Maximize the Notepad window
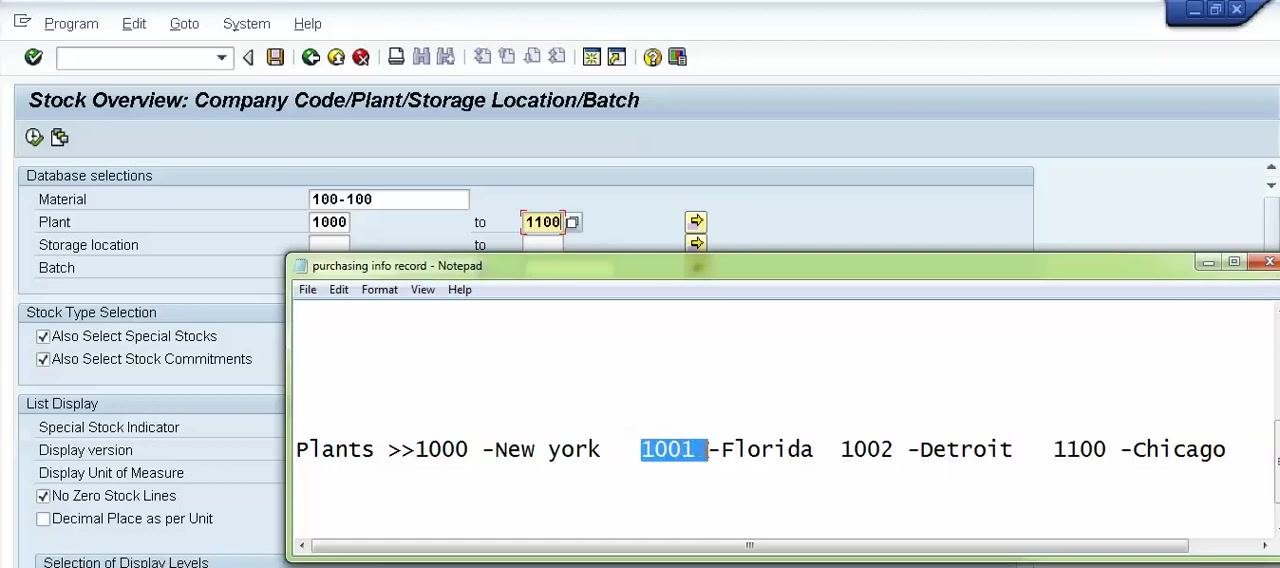This screenshot has height=568, width=1280. (1234, 262)
